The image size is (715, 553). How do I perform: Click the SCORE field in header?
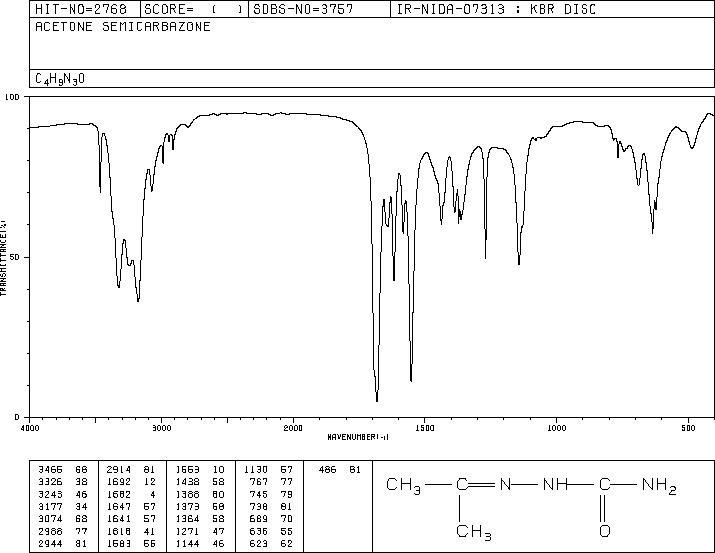[194, 9]
